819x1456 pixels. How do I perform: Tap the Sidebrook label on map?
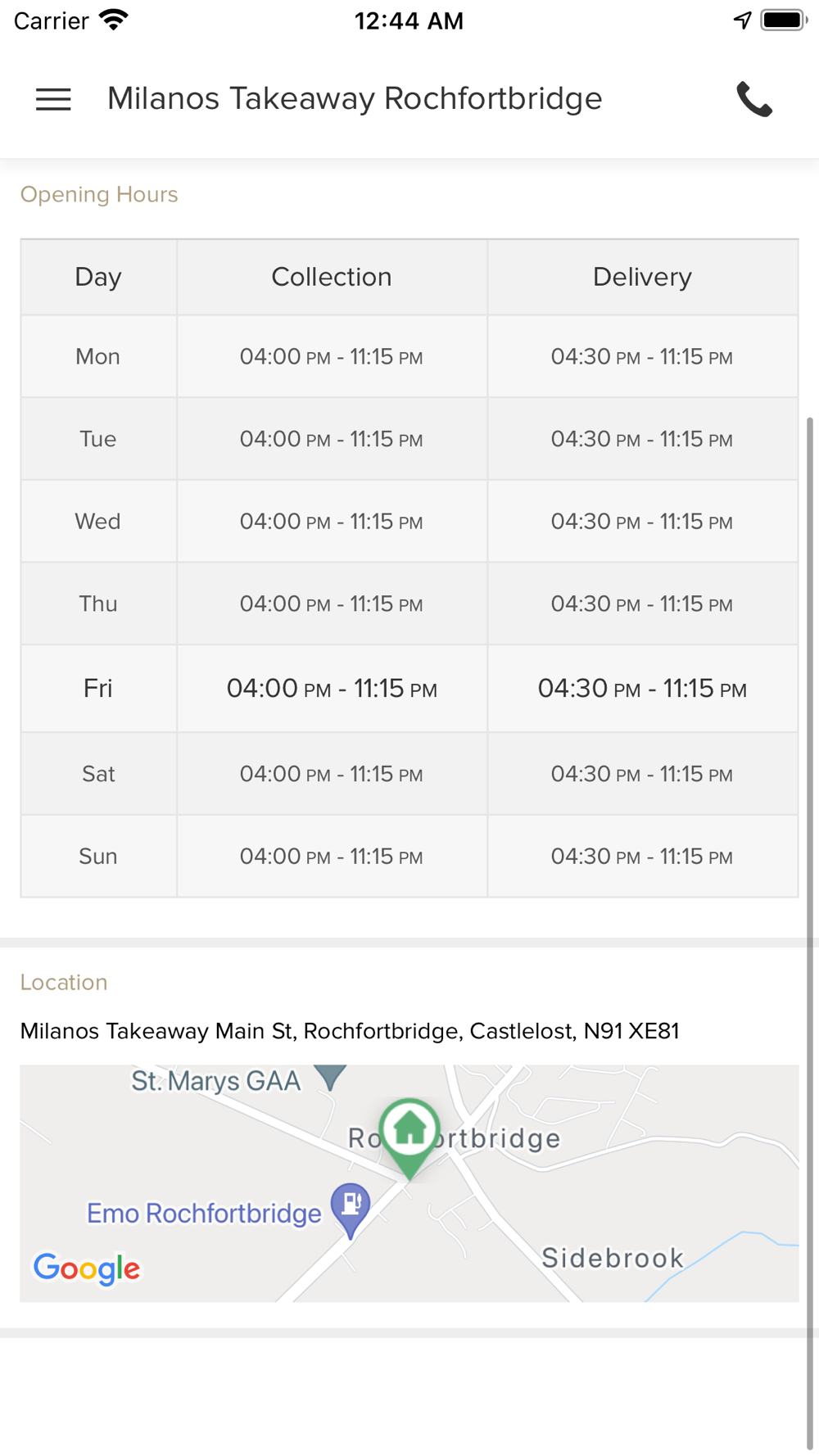coord(613,1258)
